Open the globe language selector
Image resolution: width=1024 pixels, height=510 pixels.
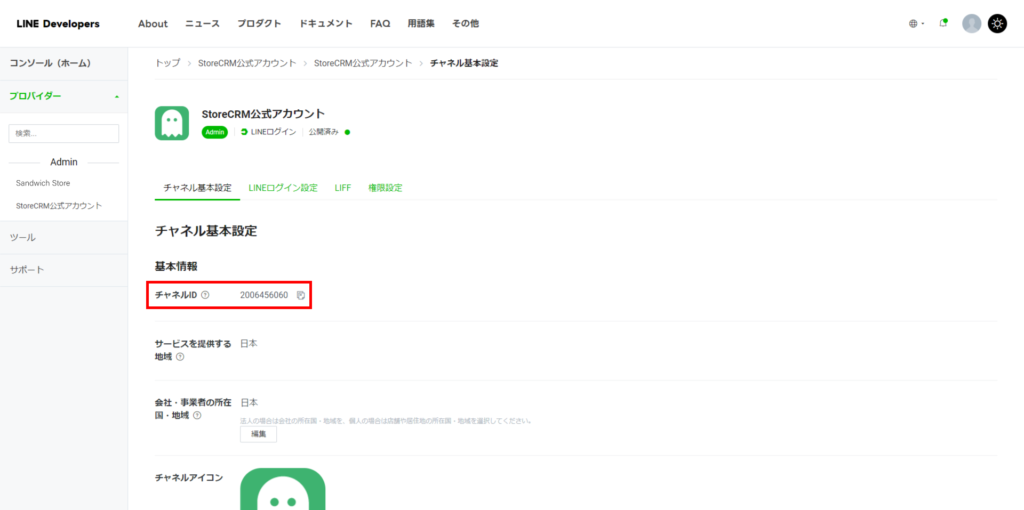click(x=916, y=24)
